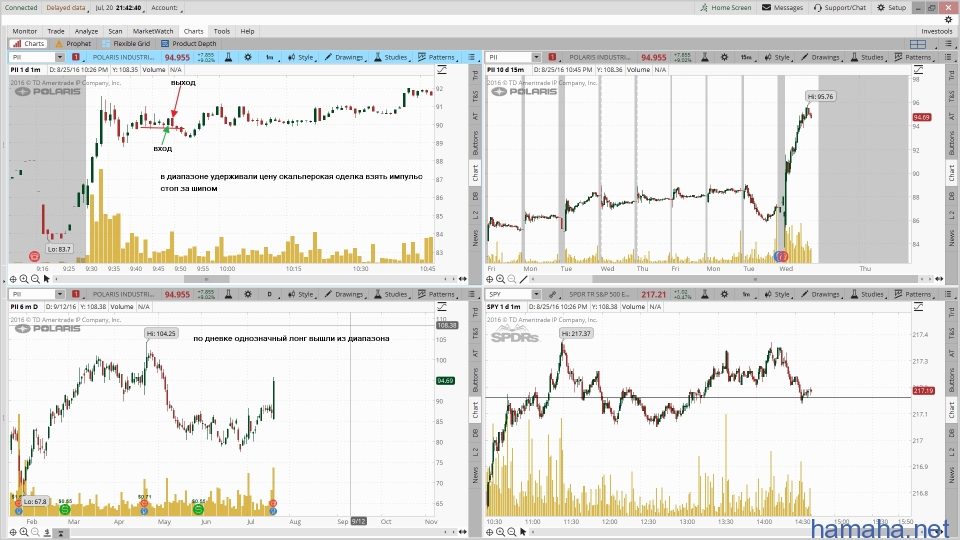Click red link number 1 in top-right chart
This screenshot has width=960, height=540.
click(552, 57)
